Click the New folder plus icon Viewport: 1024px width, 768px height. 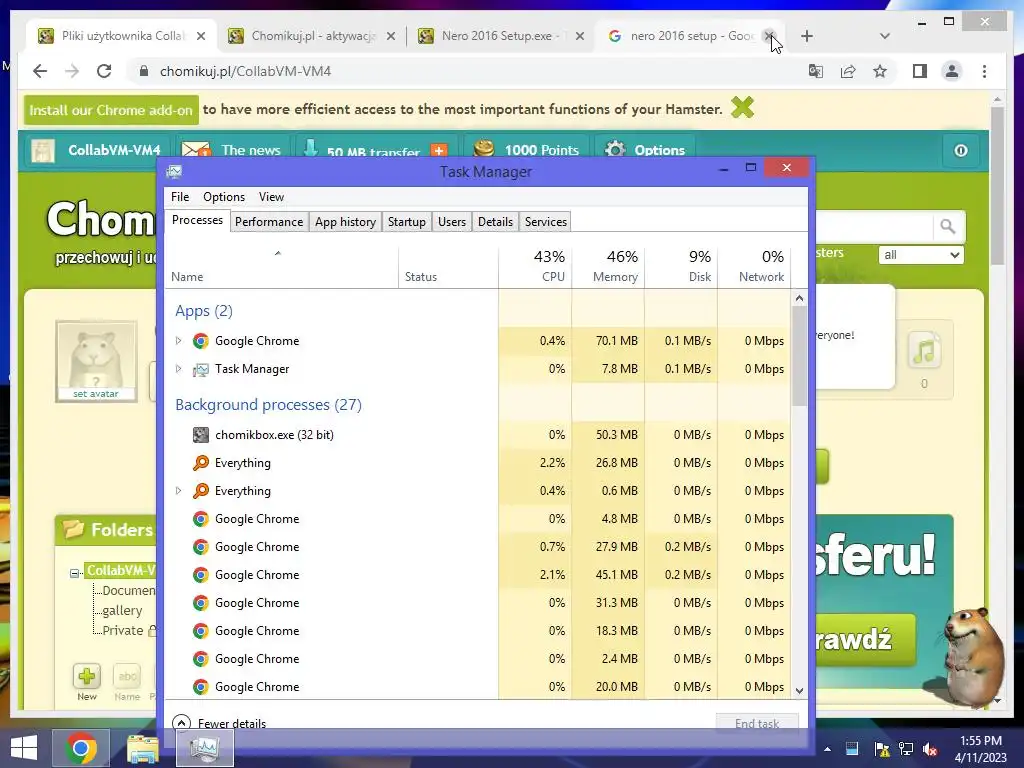point(87,676)
